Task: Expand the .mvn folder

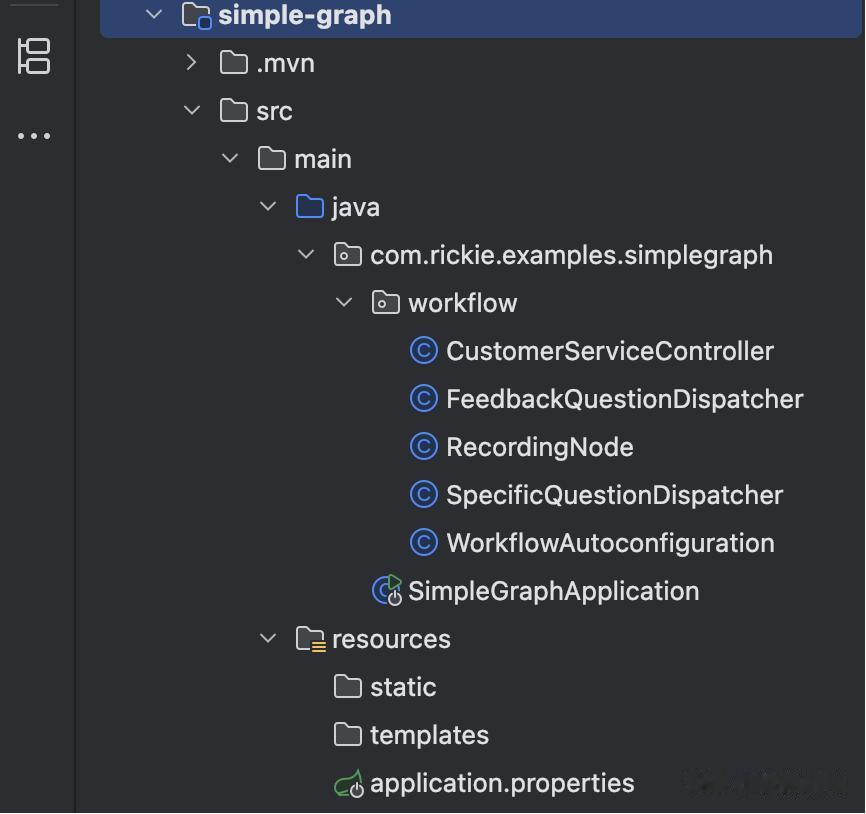Action: click(x=192, y=63)
